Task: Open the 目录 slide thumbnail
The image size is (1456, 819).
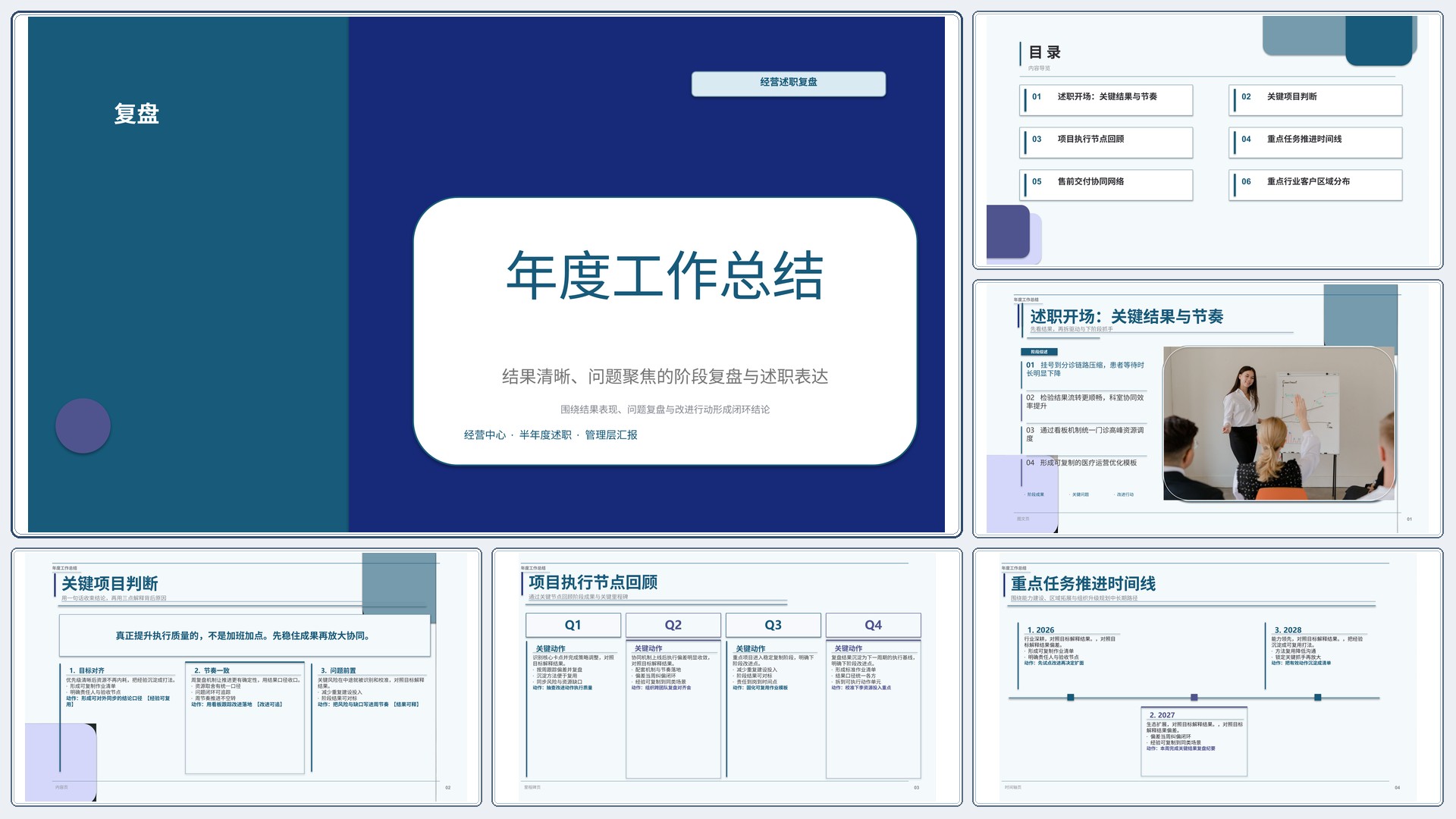Action: coord(1207,140)
